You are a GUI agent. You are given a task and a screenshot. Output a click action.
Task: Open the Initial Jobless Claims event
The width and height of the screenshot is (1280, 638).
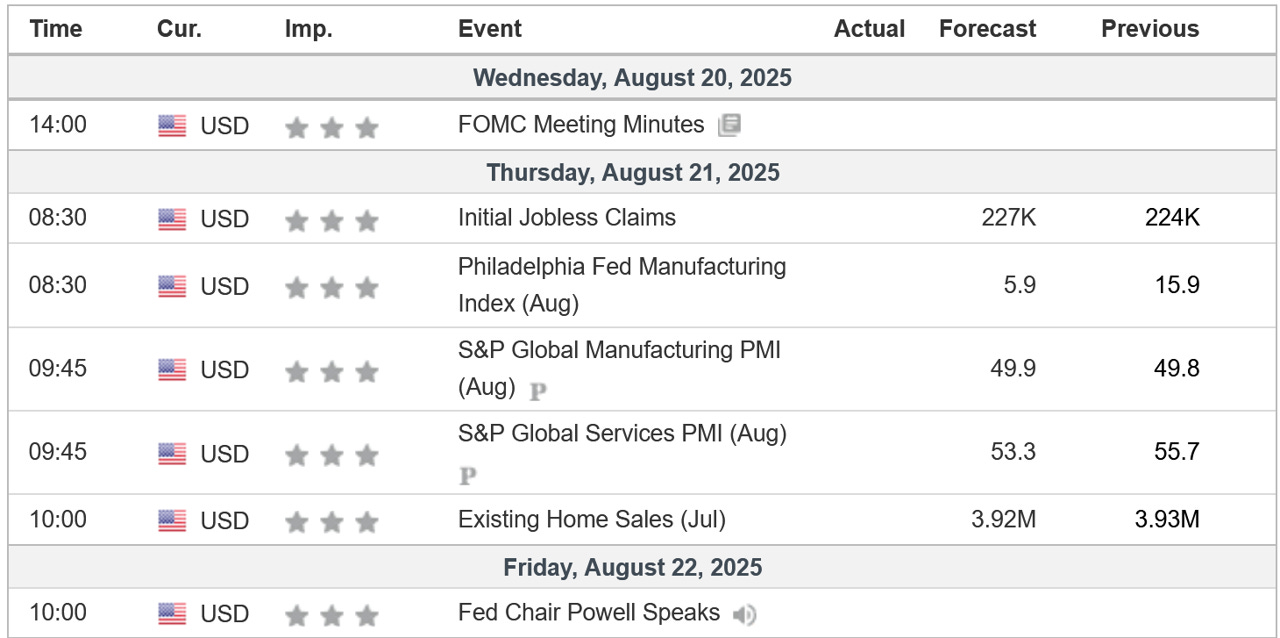click(x=566, y=218)
